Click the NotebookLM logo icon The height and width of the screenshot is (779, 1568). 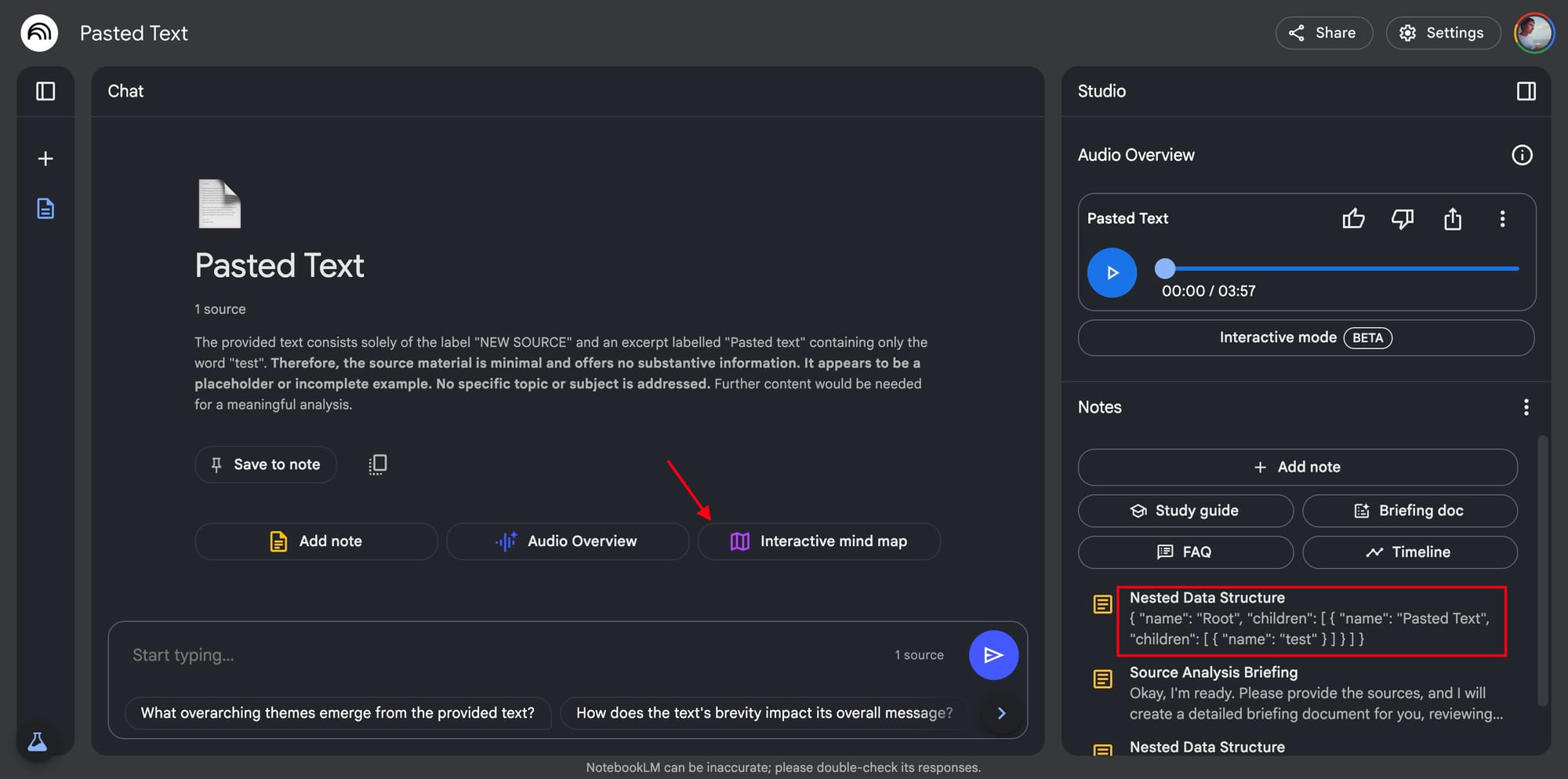(x=39, y=33)
